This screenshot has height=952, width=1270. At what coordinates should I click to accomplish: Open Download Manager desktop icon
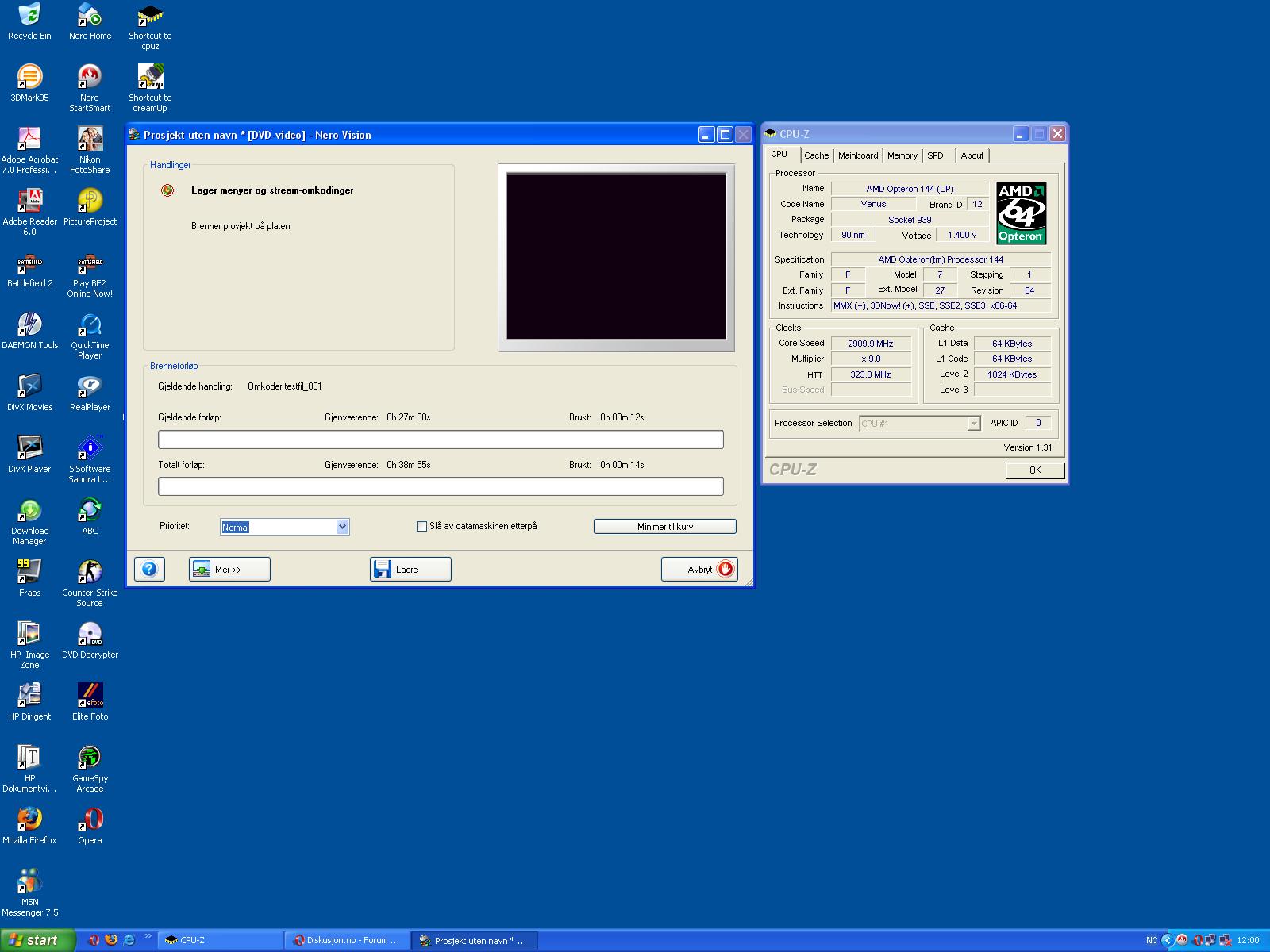[x=29, y=521]
